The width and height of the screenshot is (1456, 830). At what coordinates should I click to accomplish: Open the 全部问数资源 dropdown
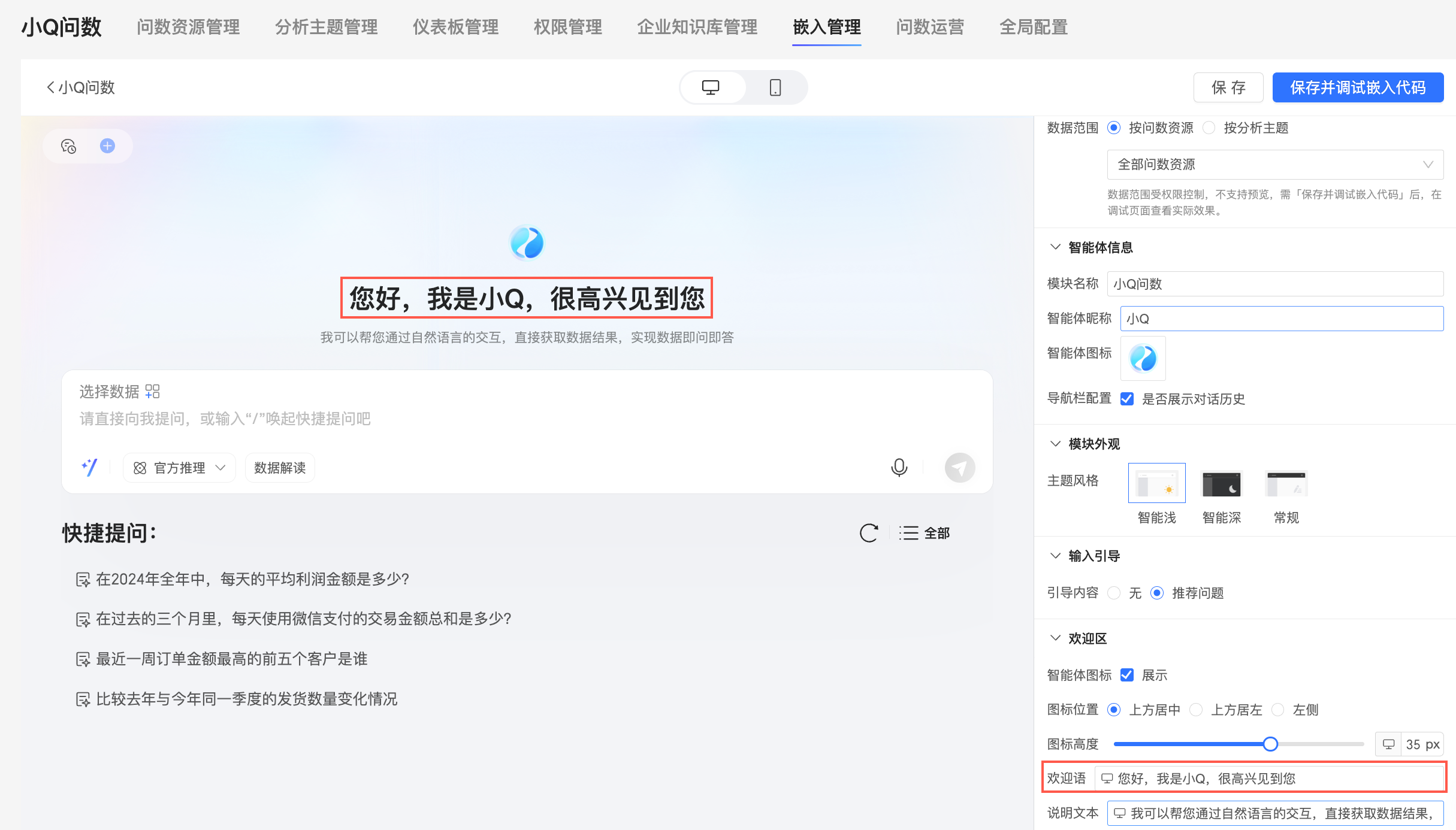click(1275, 165)
